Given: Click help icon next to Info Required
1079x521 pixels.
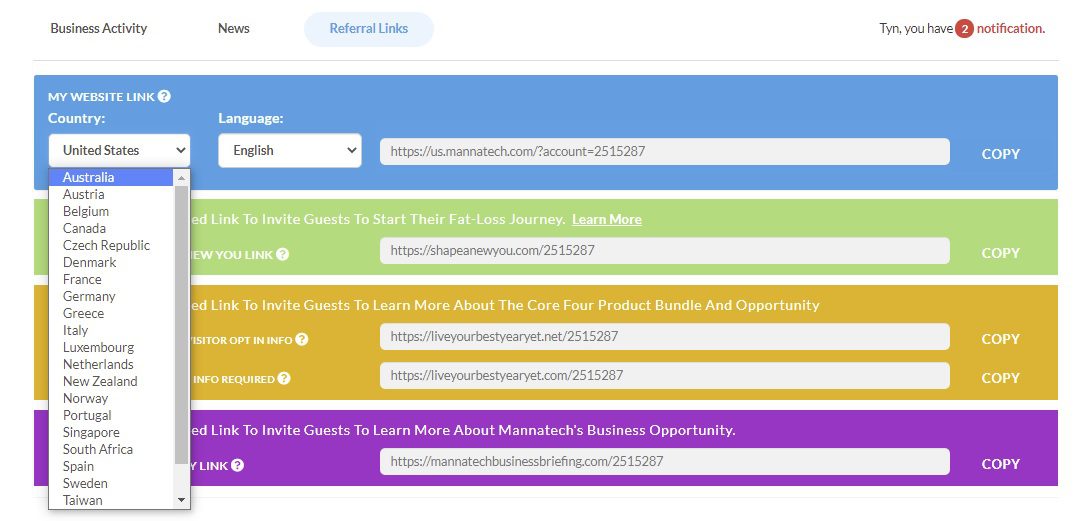Looking at the screenshot, I should (x=284, y=379).
